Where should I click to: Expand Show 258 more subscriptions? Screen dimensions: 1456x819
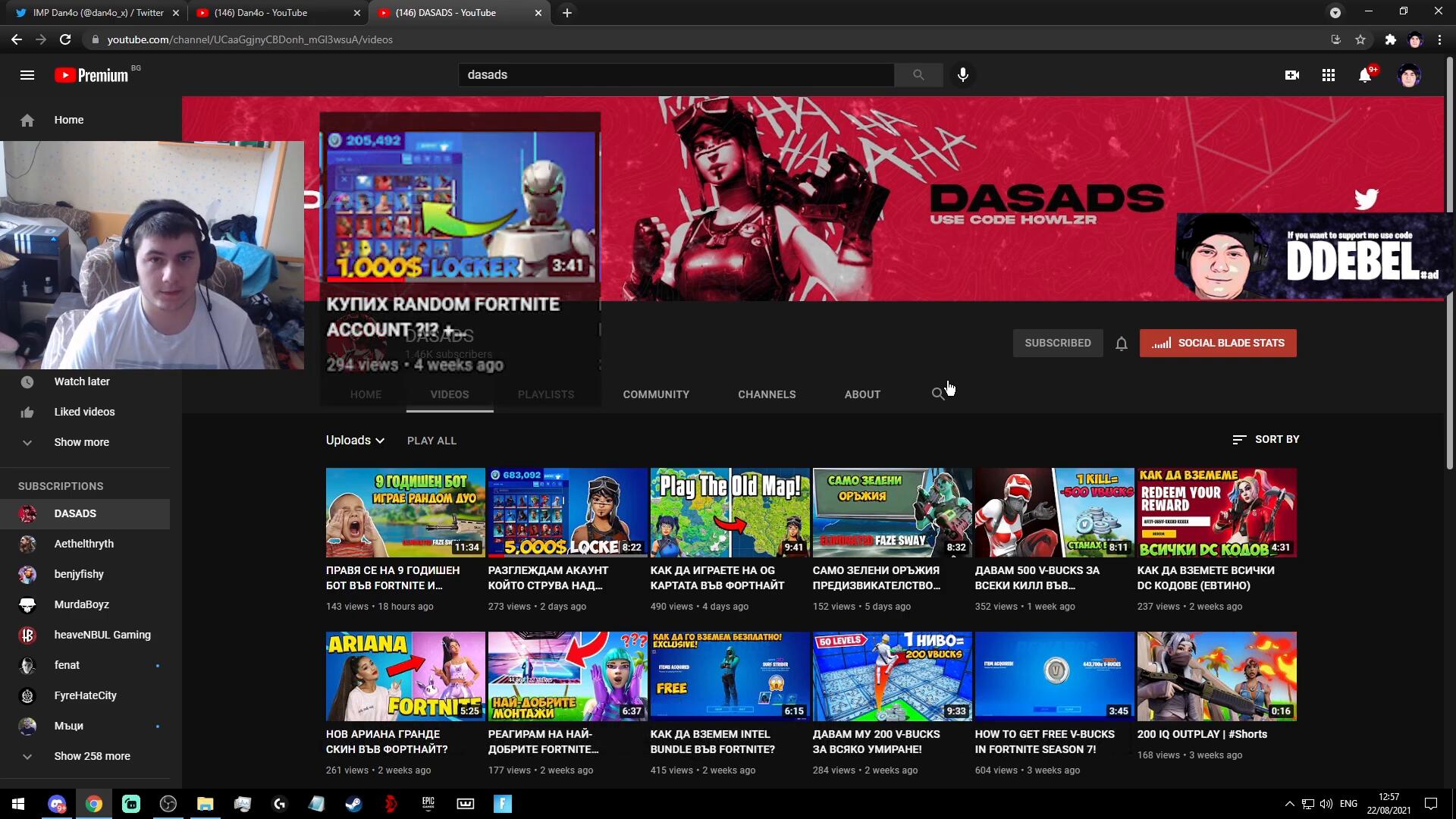91,756
